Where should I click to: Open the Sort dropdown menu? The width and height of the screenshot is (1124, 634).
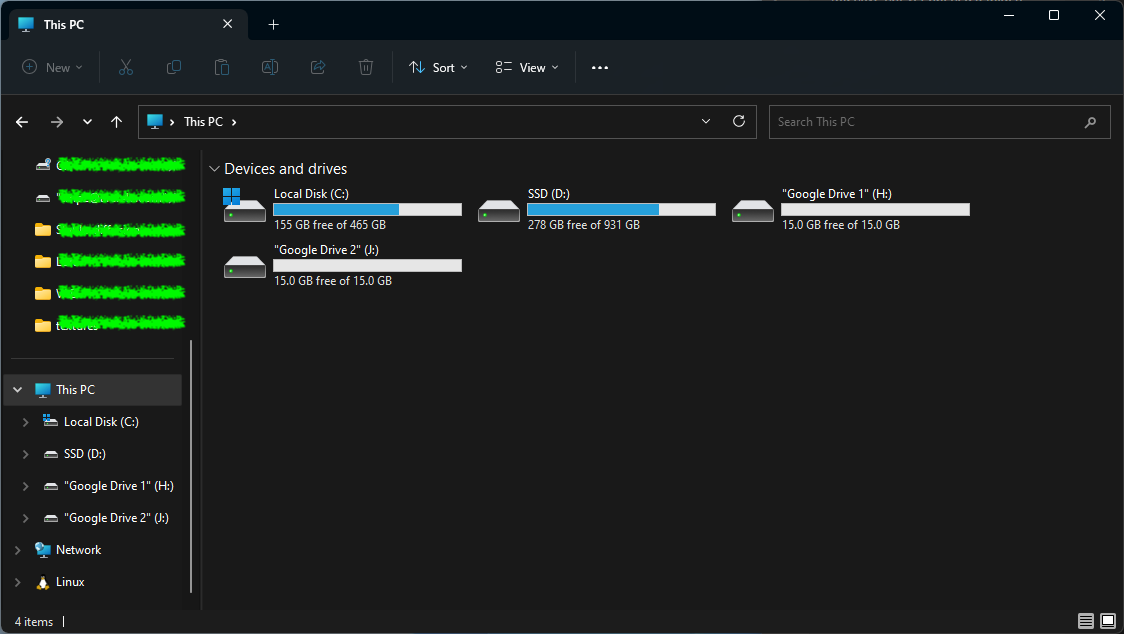point(438,67)
